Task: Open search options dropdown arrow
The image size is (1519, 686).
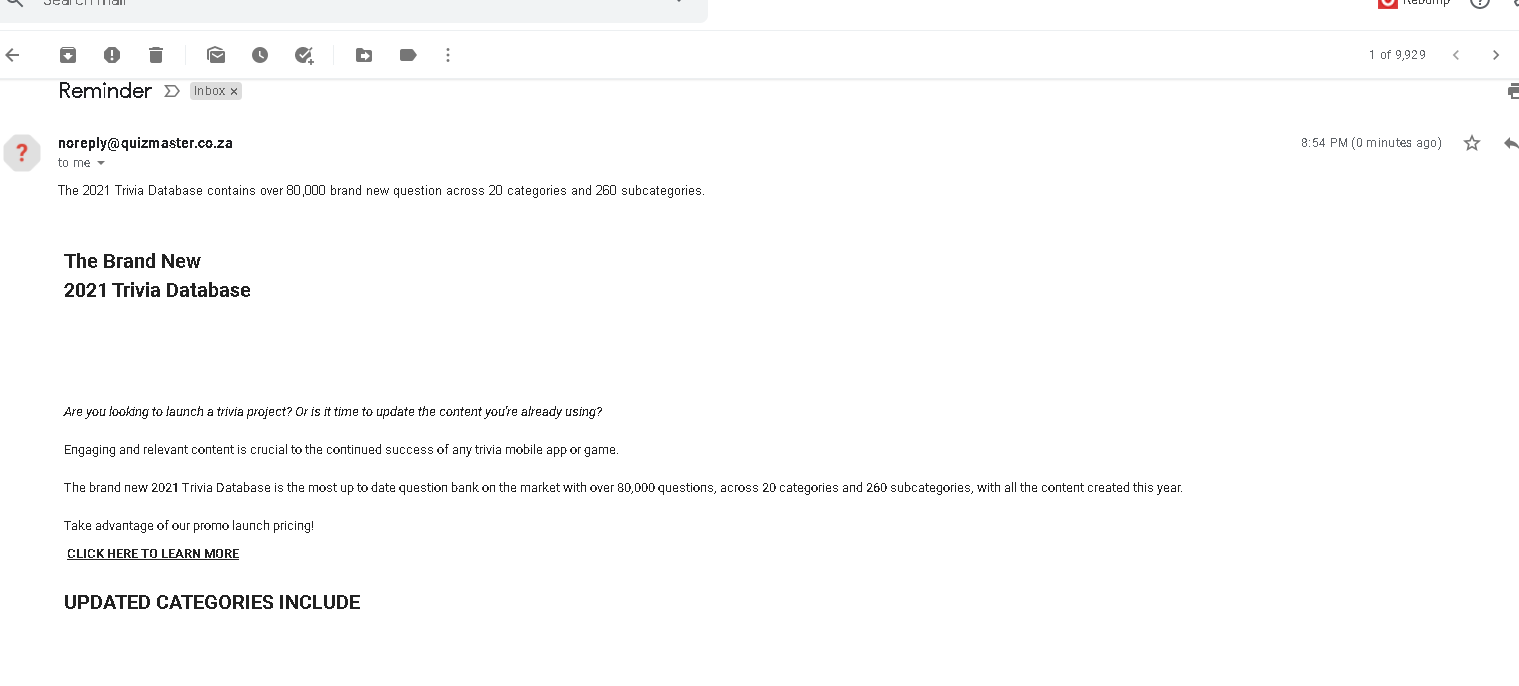Action: point(680,3)
